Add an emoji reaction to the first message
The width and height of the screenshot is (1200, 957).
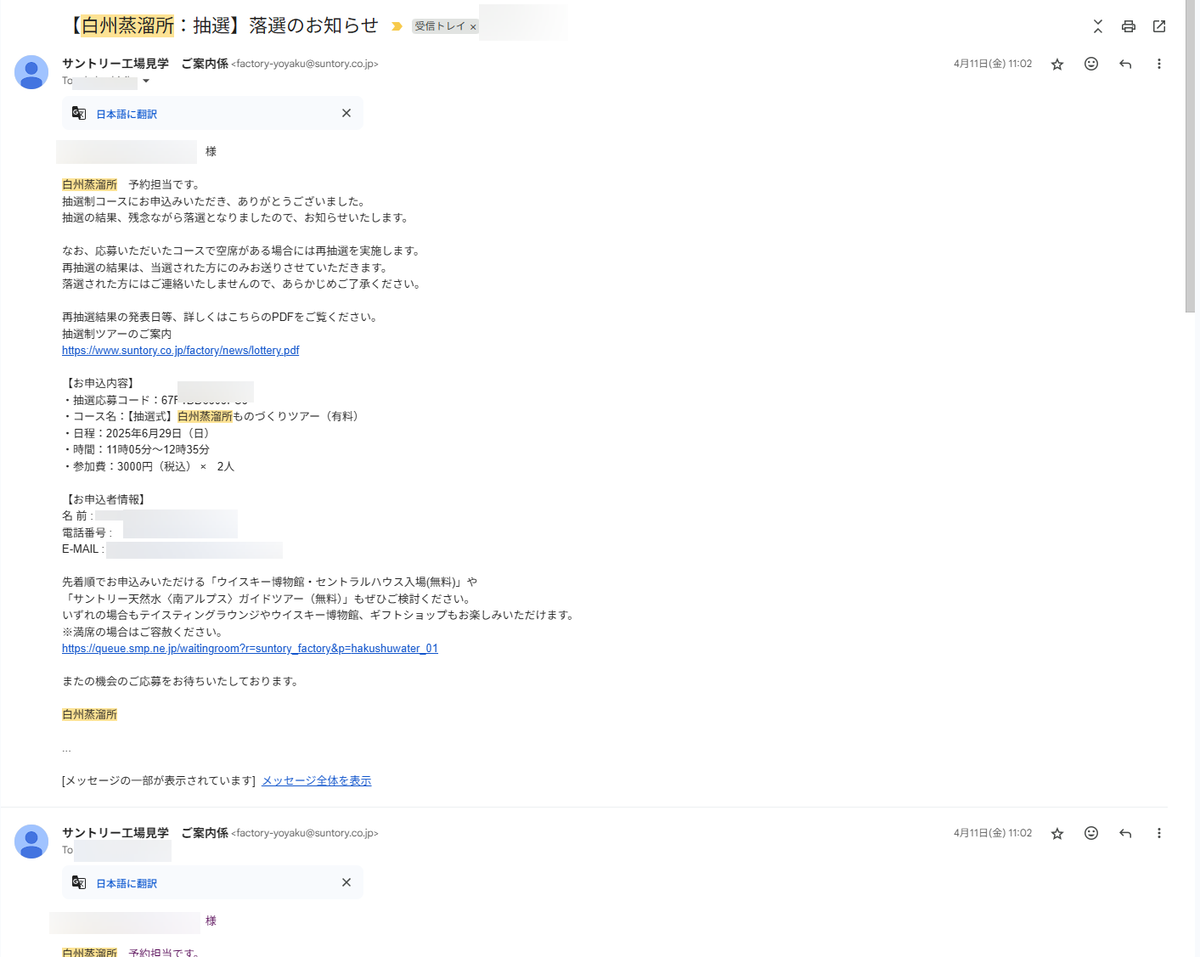tap(1091, 64)
